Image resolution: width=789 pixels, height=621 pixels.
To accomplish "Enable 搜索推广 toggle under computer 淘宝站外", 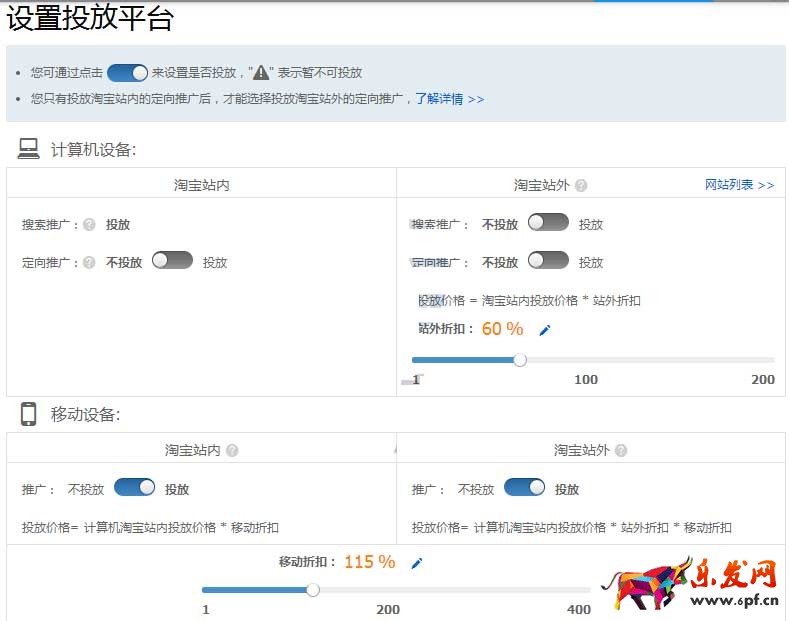I will (548, 223).
